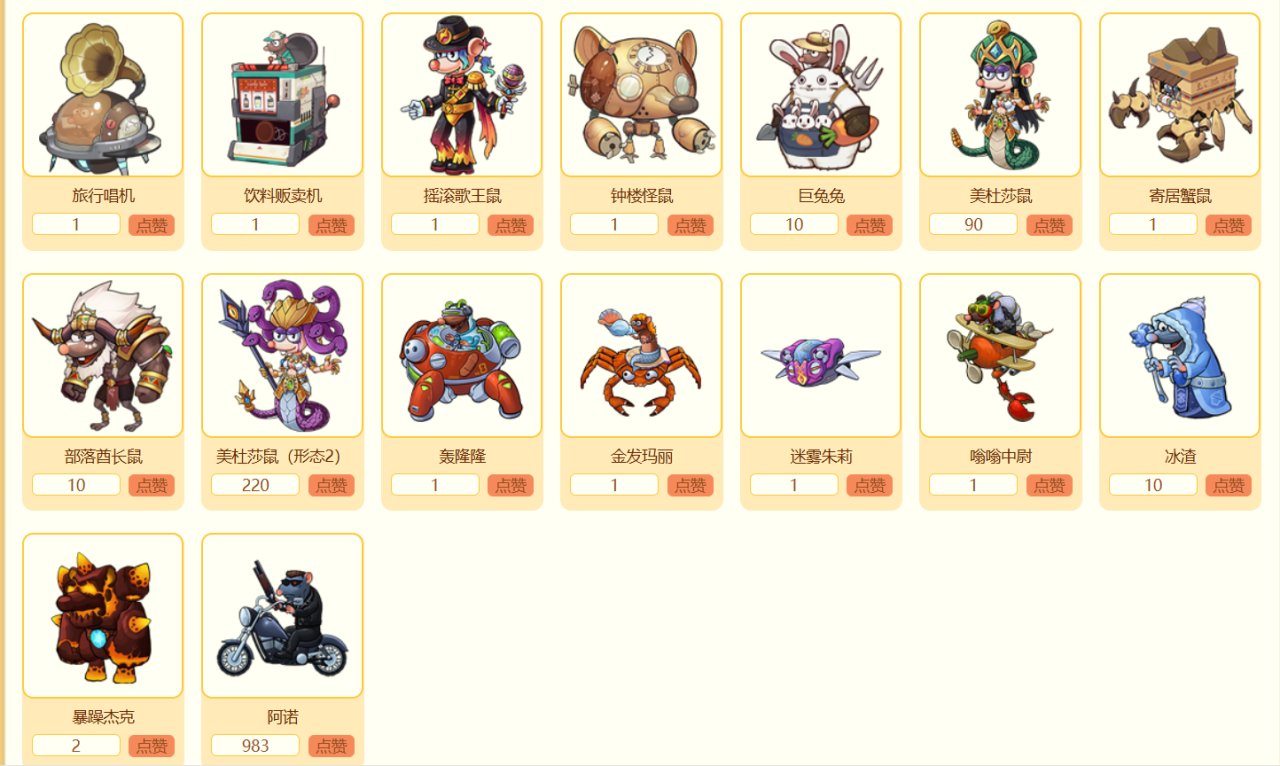
Task: Click 点赞 button for 部落酋长鼠
Action: click(152, 485)
